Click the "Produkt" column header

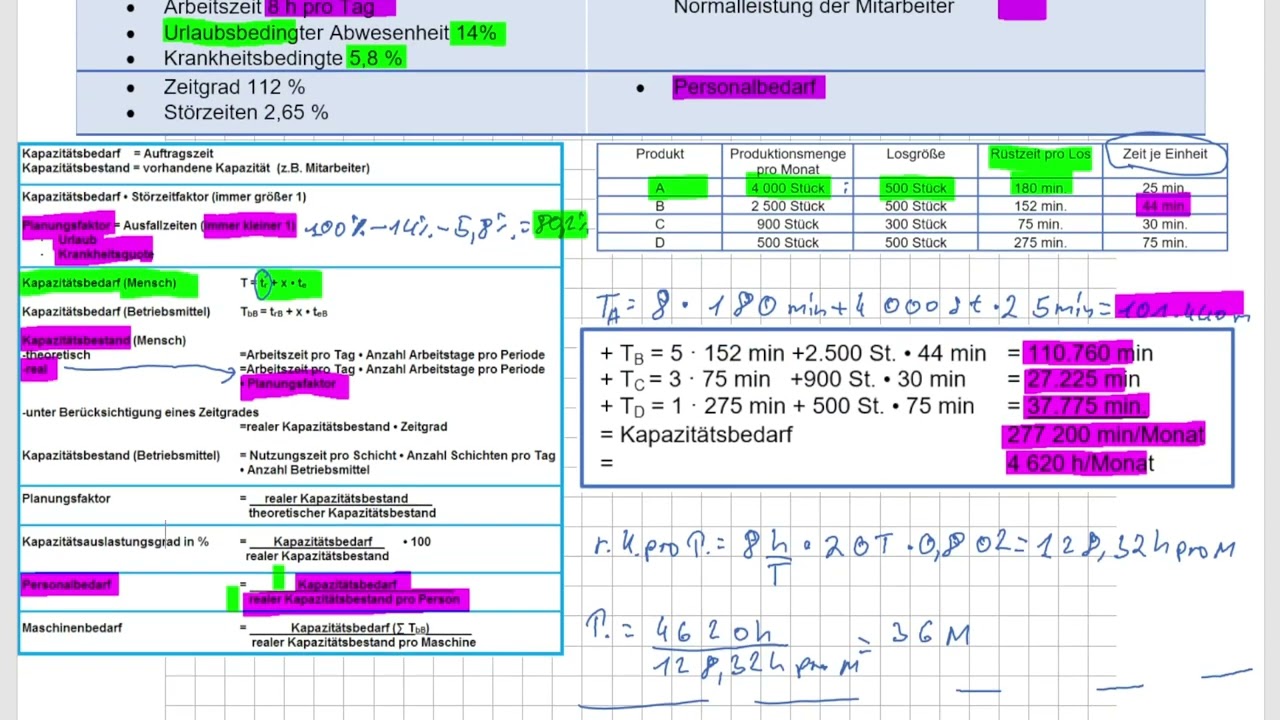660,154
